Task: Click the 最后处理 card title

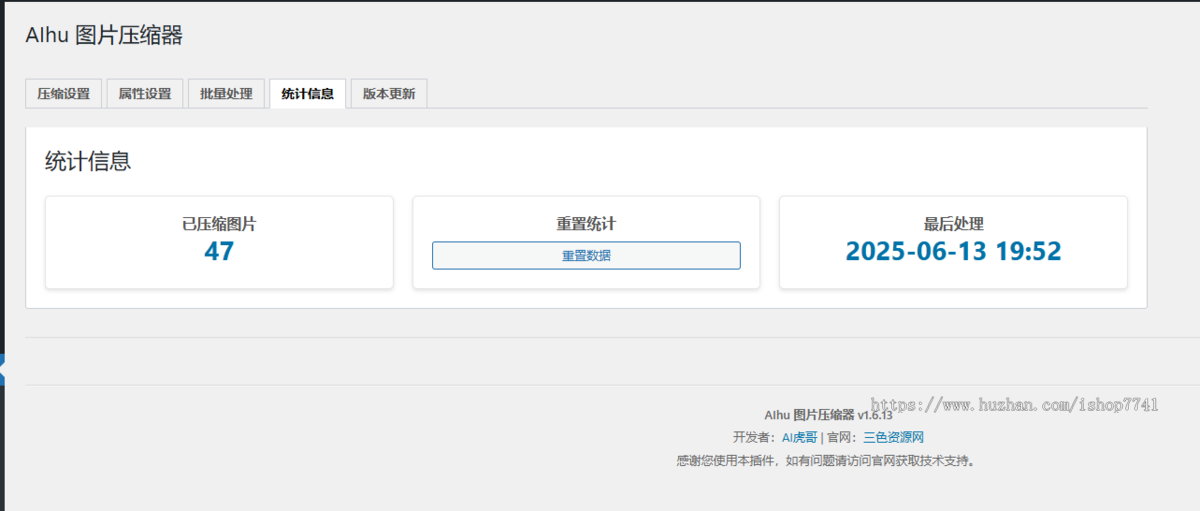Action: pos(953,224)
